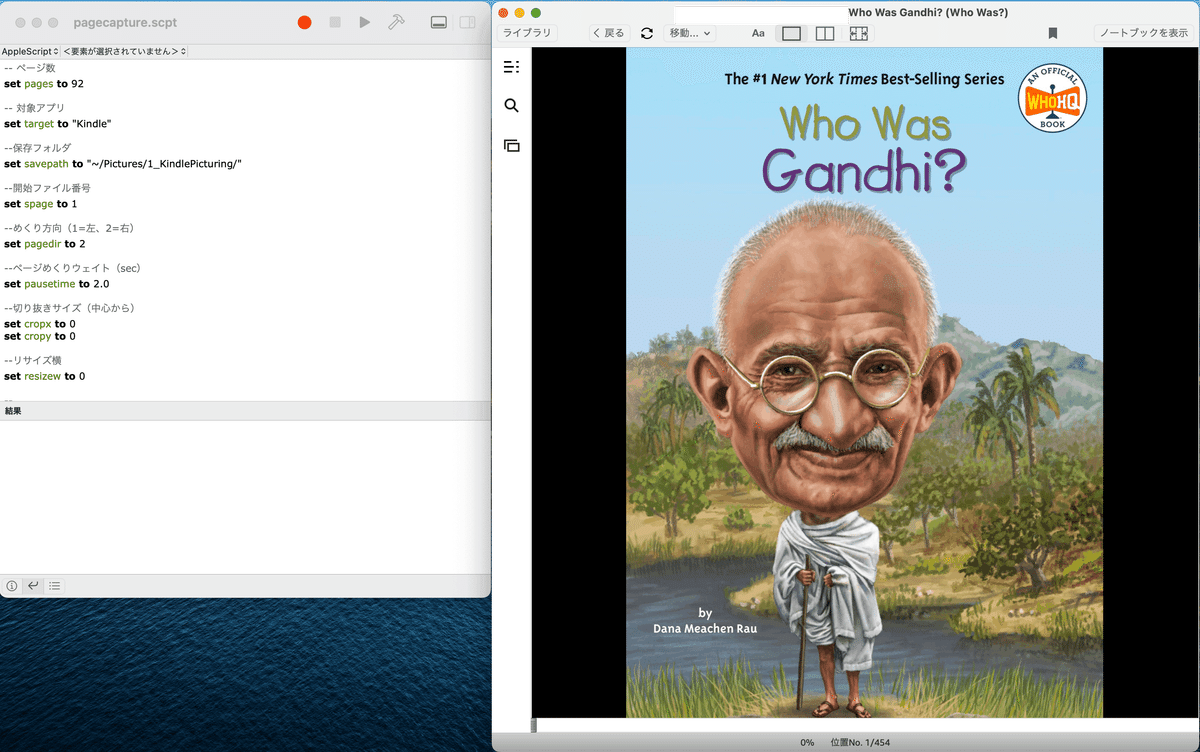Click the 戻る back button in Kindle
This screenshot has width=1200, height=752.
click(609, 33)
